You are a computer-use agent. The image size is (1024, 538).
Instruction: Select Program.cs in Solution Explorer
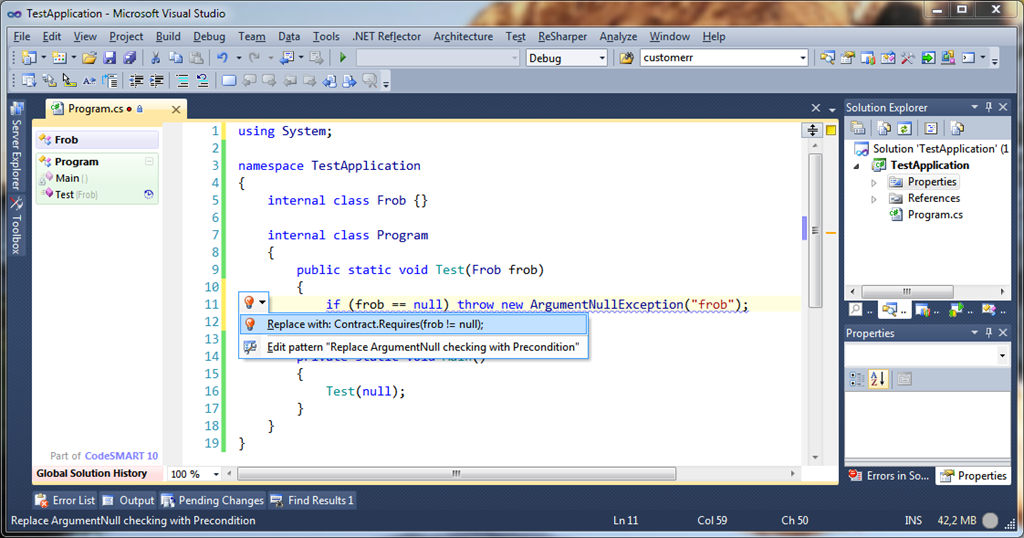935,215
